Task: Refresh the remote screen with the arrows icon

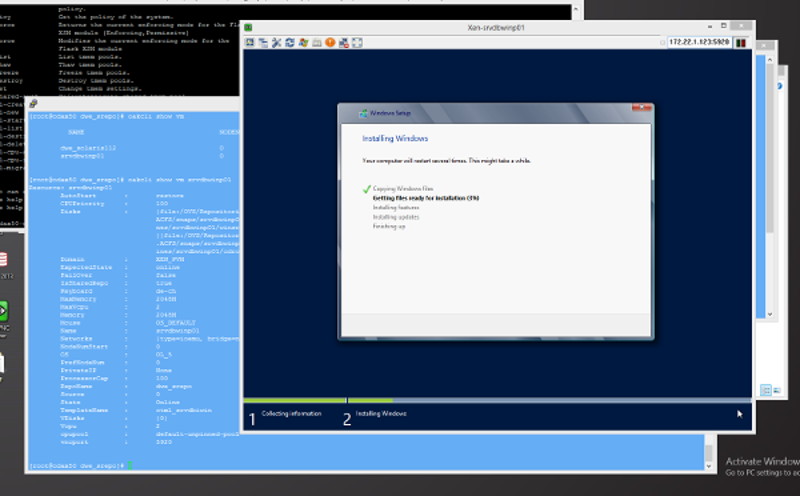Action: [290, 43]
